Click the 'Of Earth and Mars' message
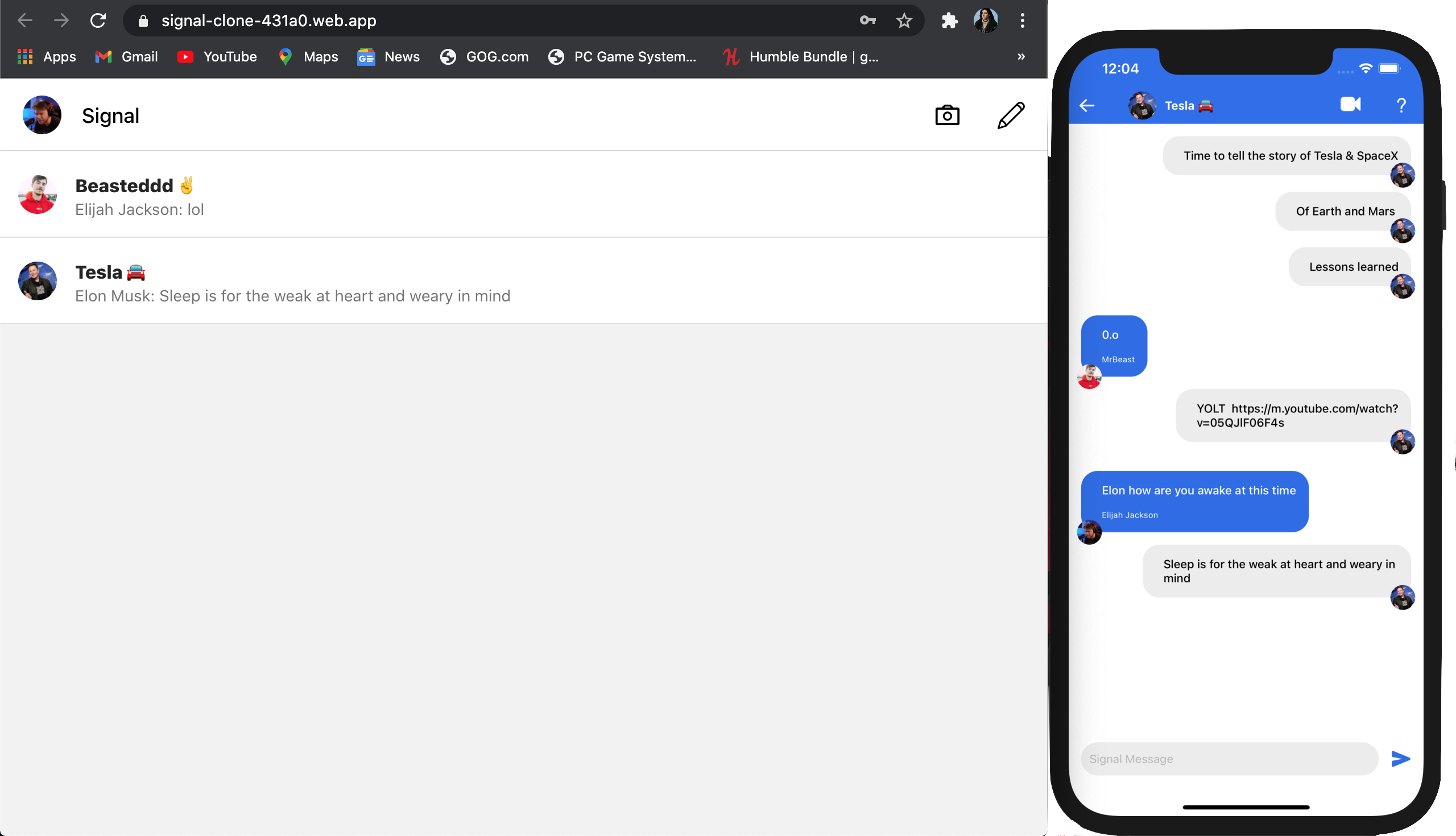The width and height of the screenshot is (1456, 836). pos(1343,212)
